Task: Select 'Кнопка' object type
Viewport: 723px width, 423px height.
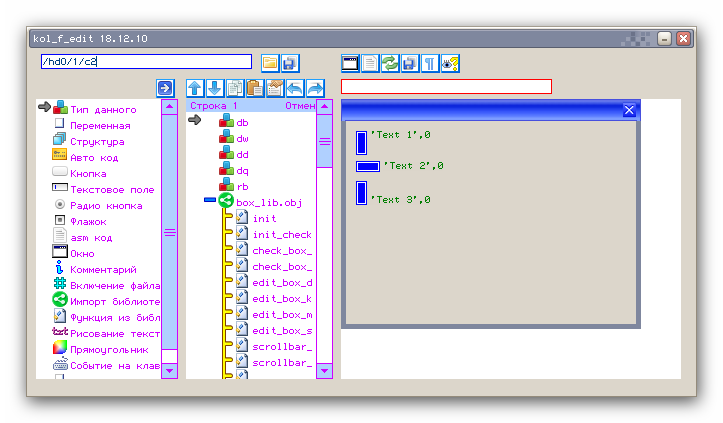Action: point(88,174)
